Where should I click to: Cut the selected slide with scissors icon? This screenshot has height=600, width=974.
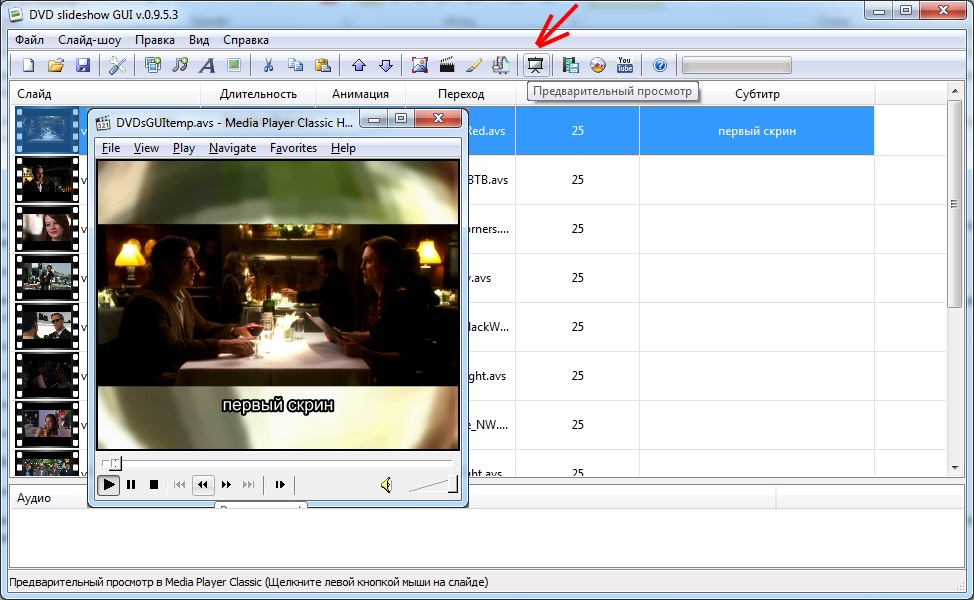(268, 65)
